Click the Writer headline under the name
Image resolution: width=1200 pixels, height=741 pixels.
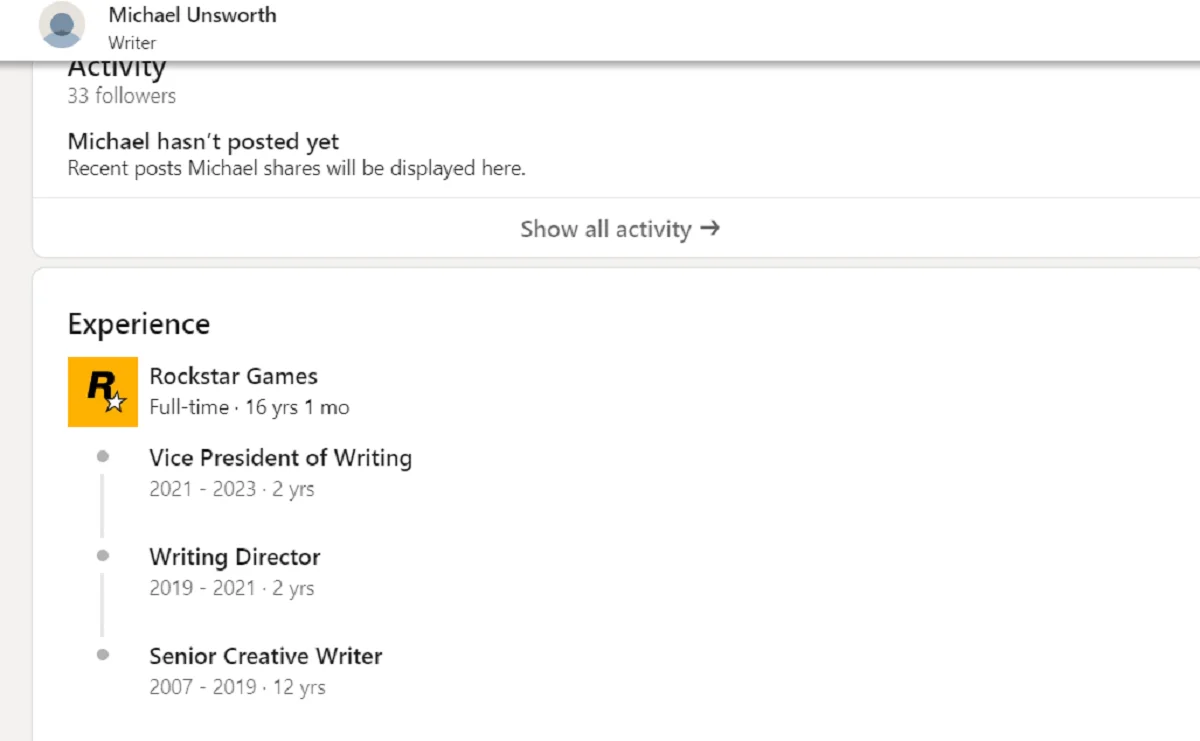132,43
